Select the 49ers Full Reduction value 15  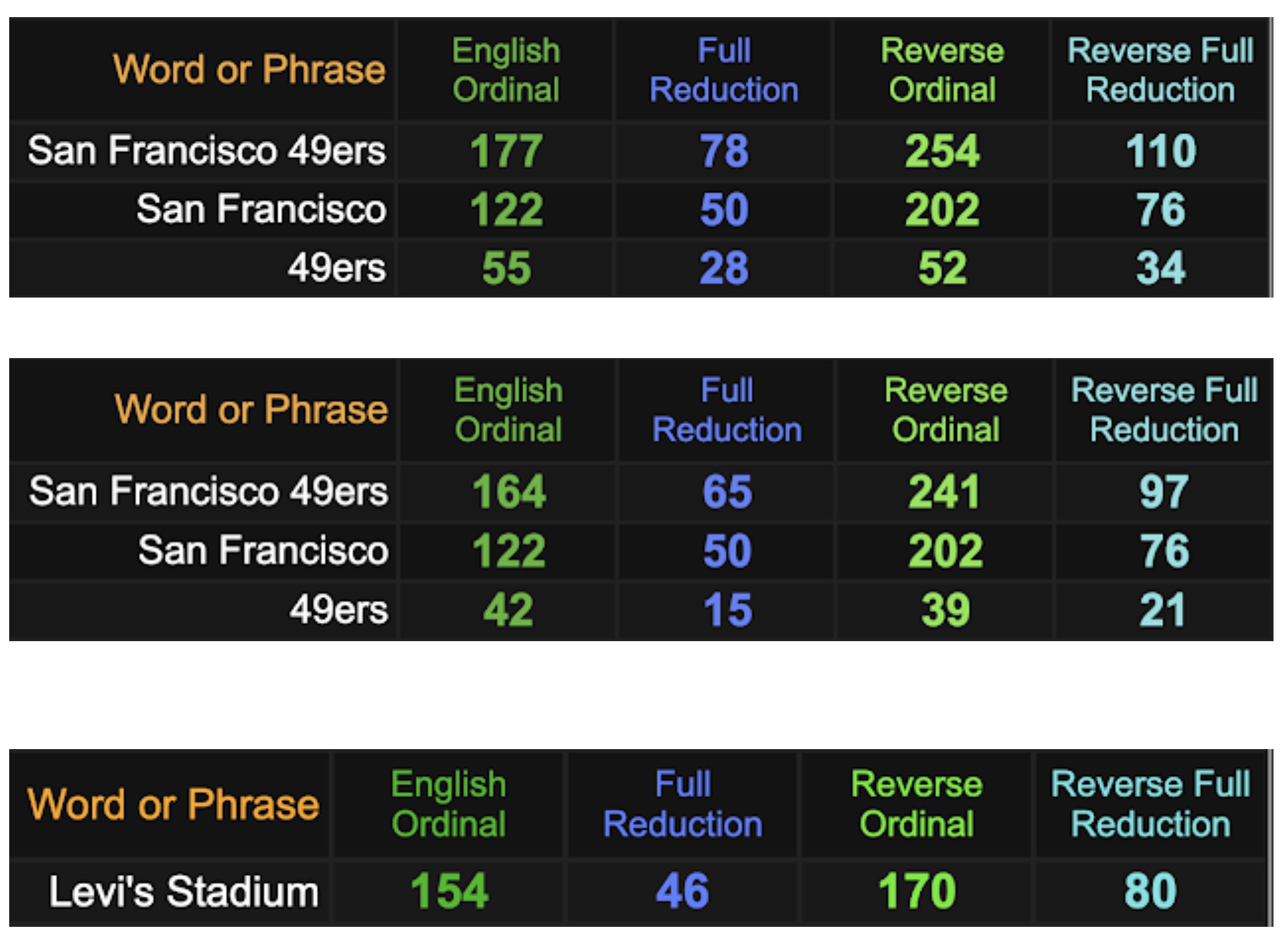click(727, 610)
